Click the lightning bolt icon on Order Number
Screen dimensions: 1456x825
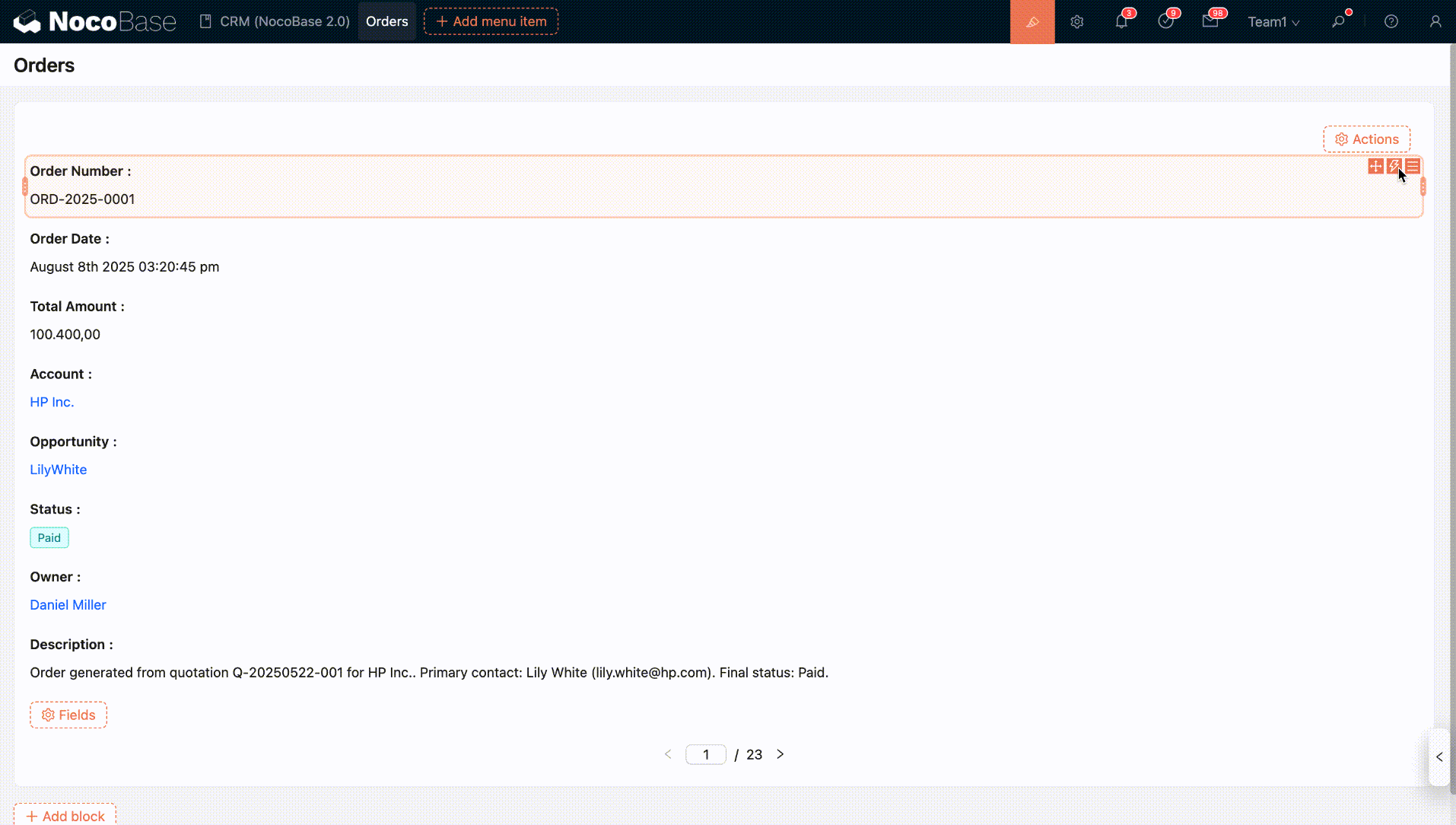[1394, 166]
